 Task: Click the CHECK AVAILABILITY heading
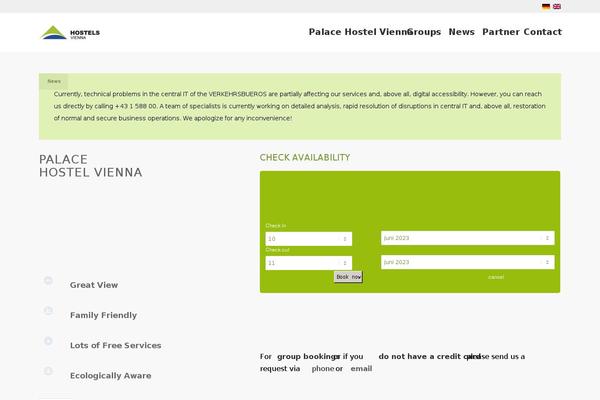click(305, 157)
